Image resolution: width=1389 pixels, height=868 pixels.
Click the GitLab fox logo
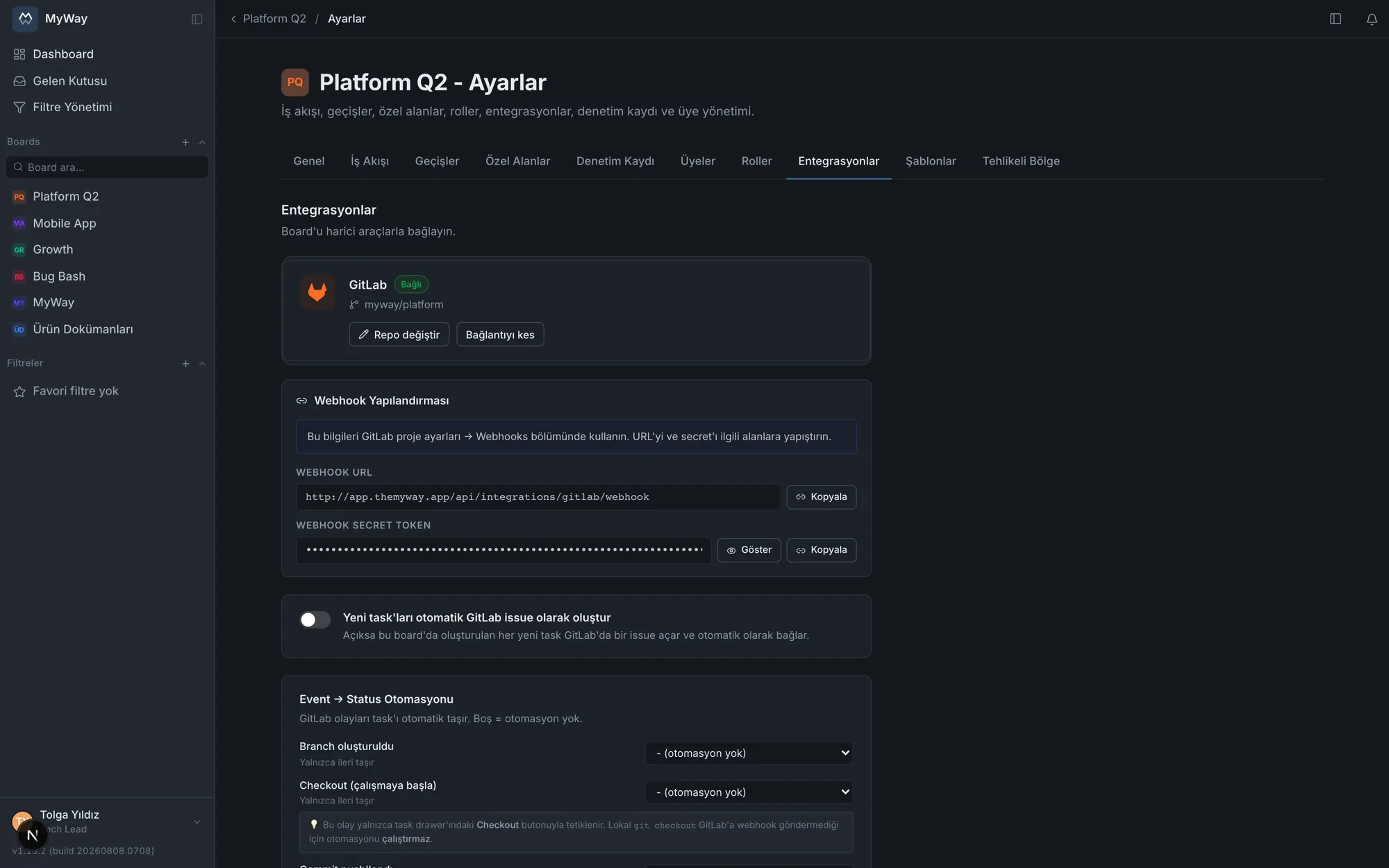[x=317, y=292]
